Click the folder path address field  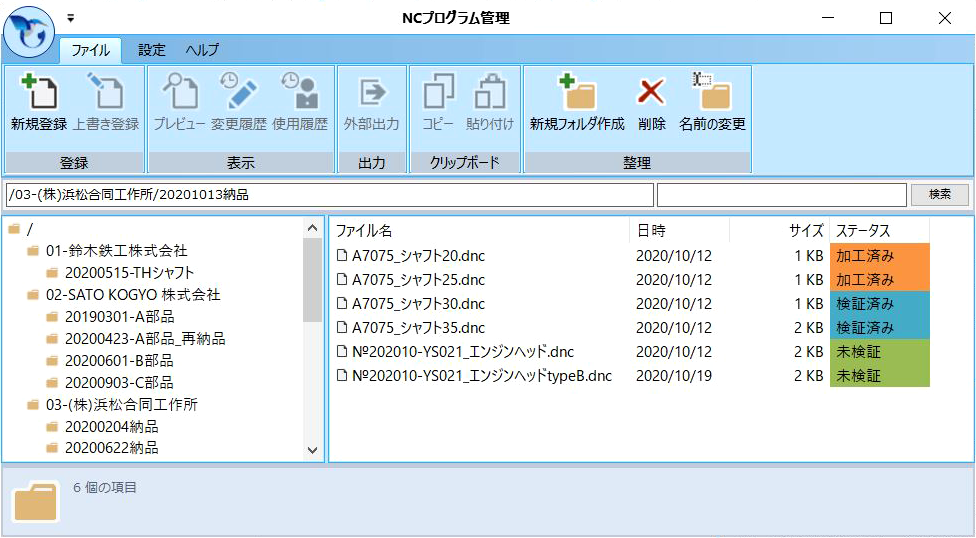[x=330, y=195]
